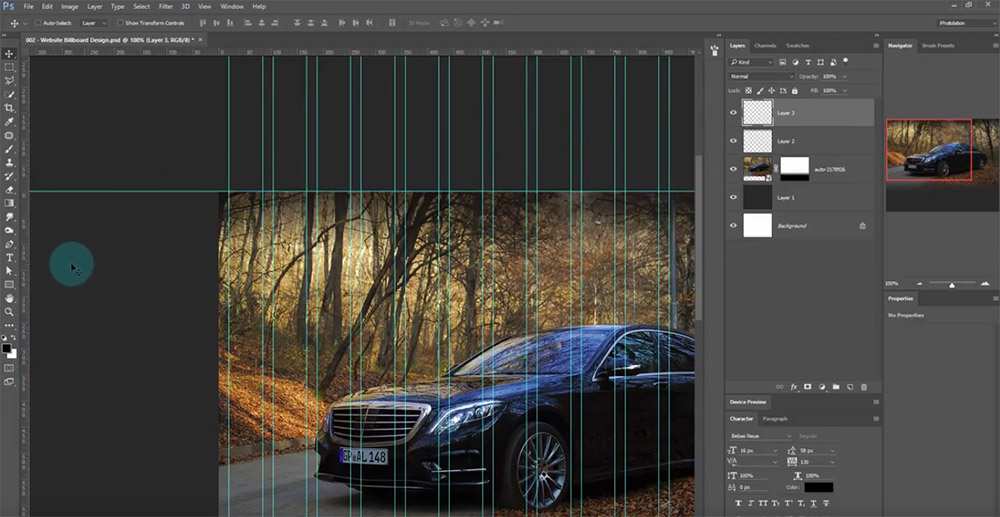The image size is (1000, 517).
Task: Click the black text Color swatch
Action: click(819, 487)
